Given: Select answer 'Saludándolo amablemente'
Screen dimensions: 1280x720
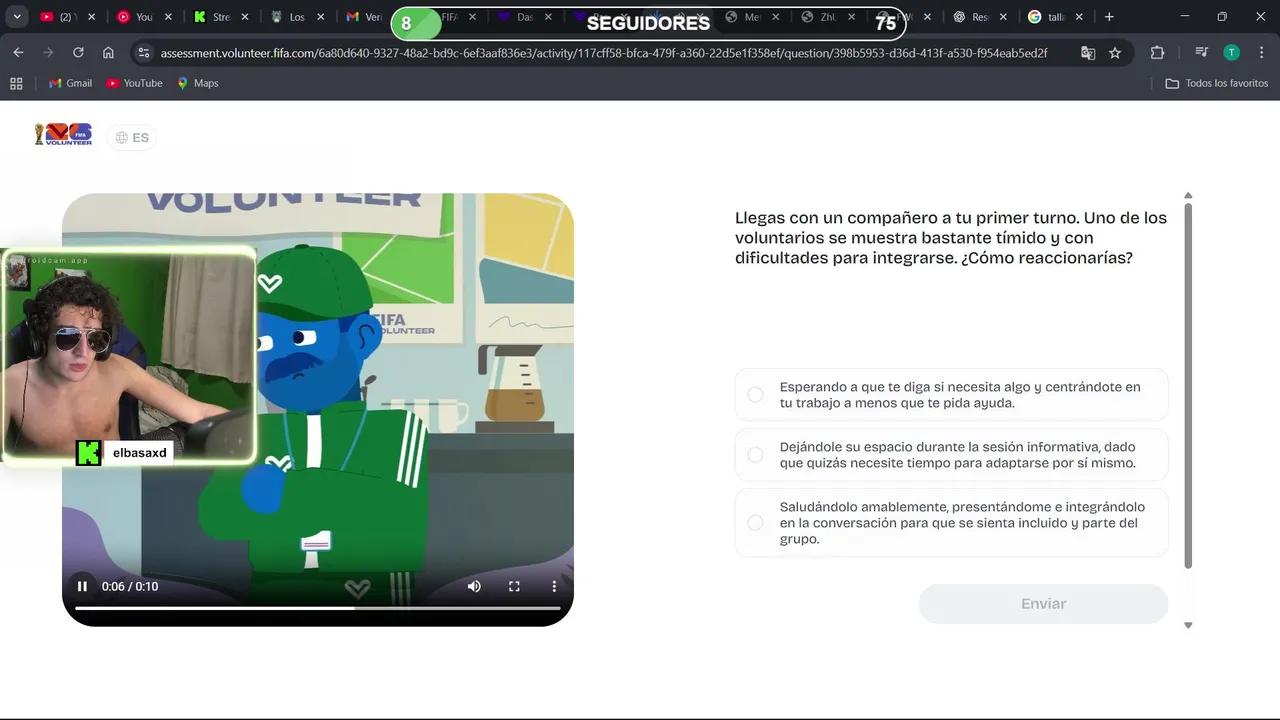Looking at the screenshot, I should (951, 523).
